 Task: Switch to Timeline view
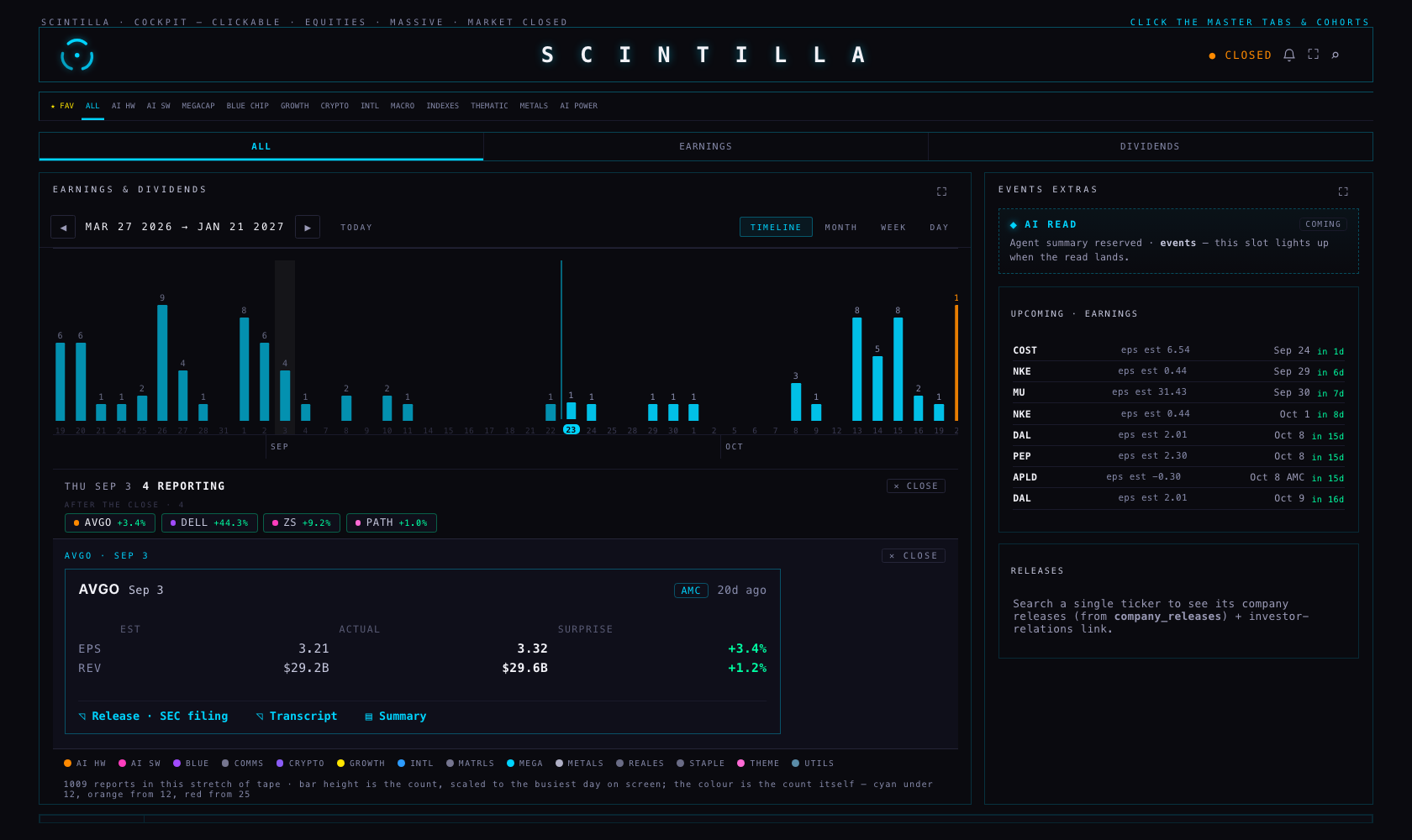(x=776, y=227)
